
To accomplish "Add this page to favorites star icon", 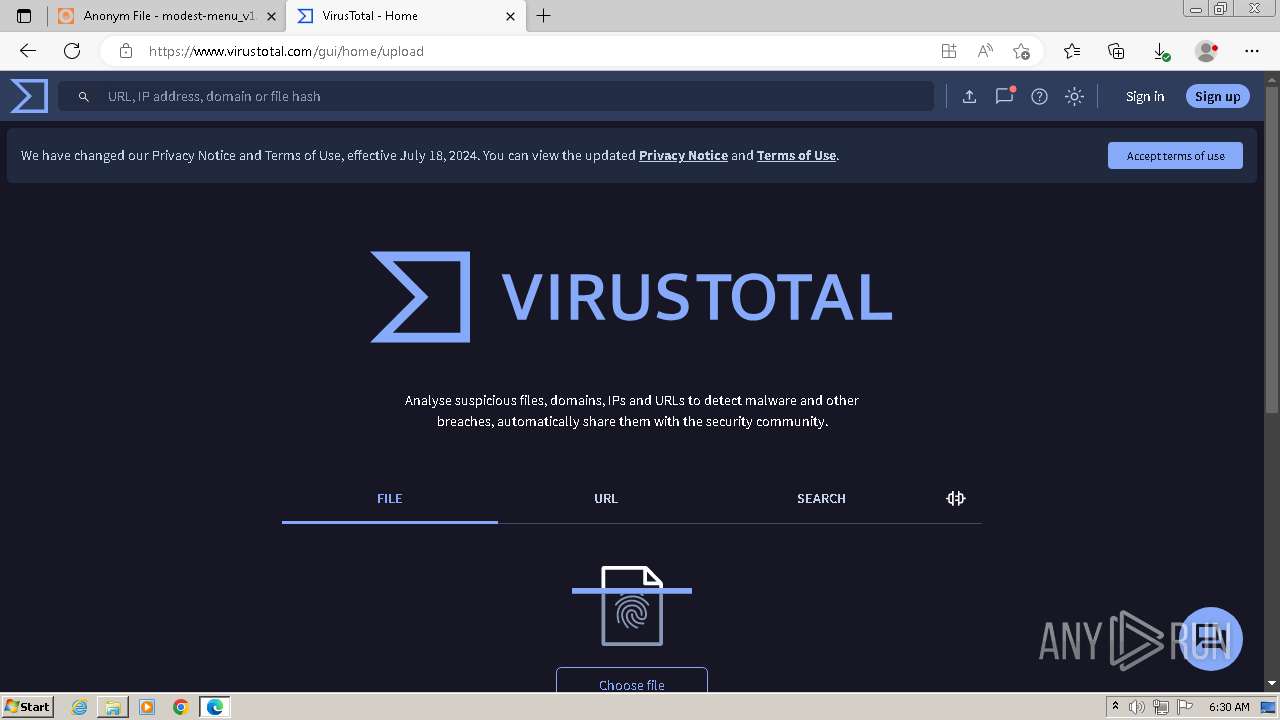I will (1021, 51).
